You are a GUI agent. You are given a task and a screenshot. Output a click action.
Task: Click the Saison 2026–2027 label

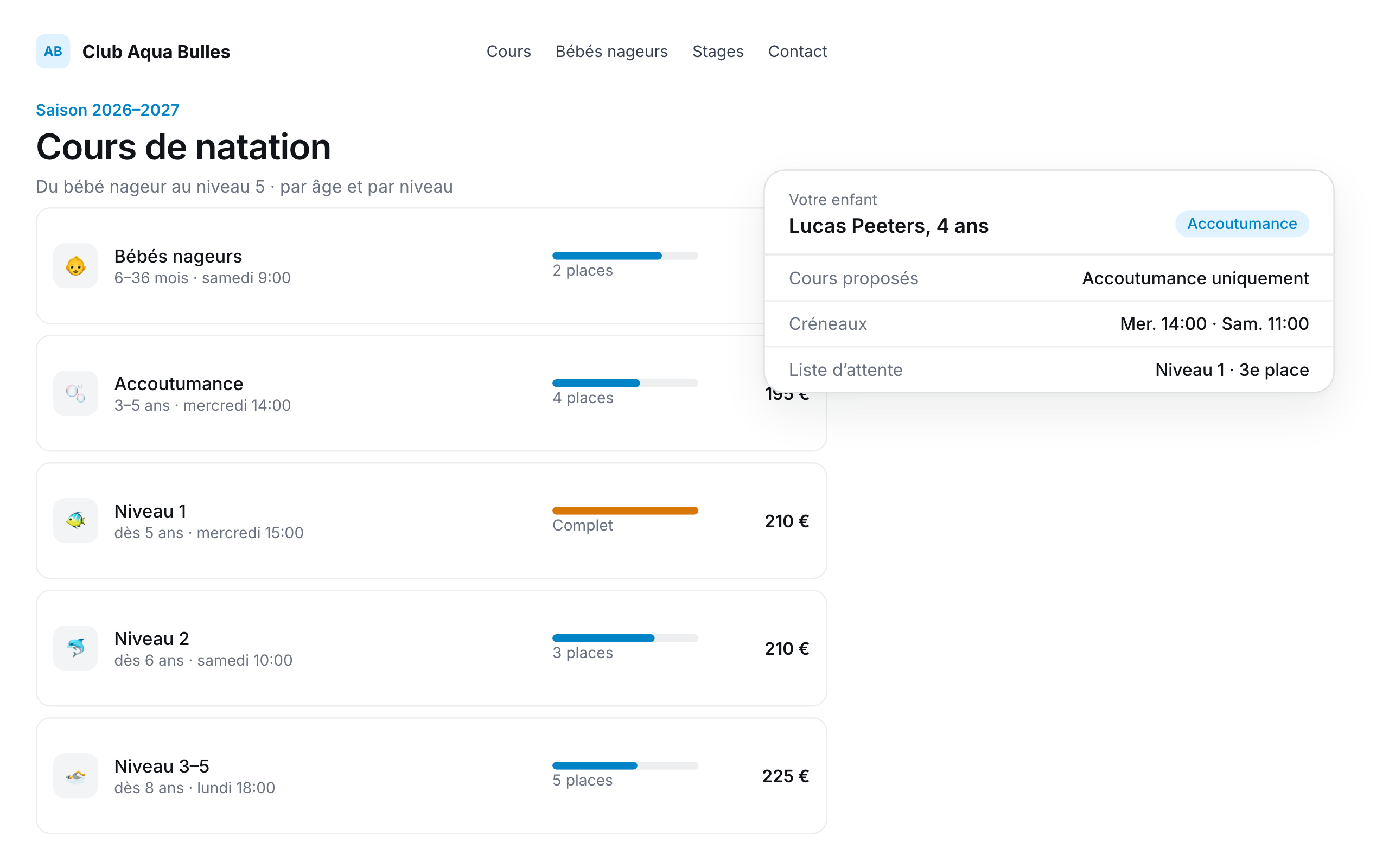pyautogui.click(x=107, y=110)
